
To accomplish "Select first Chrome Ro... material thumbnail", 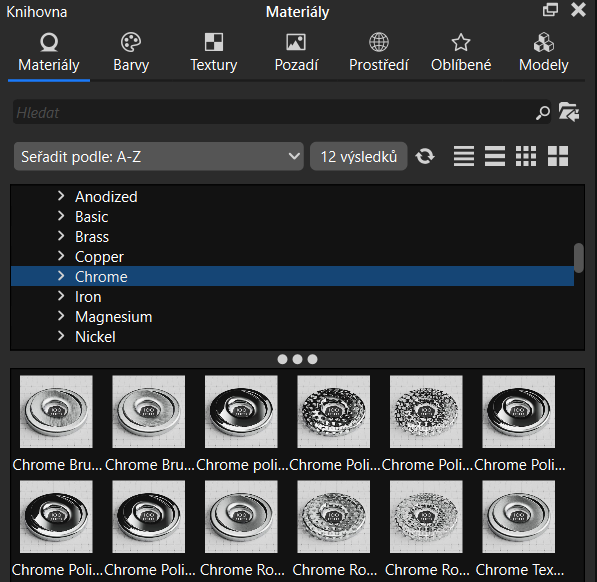I will pyautogui.click(x=241, y=517).
